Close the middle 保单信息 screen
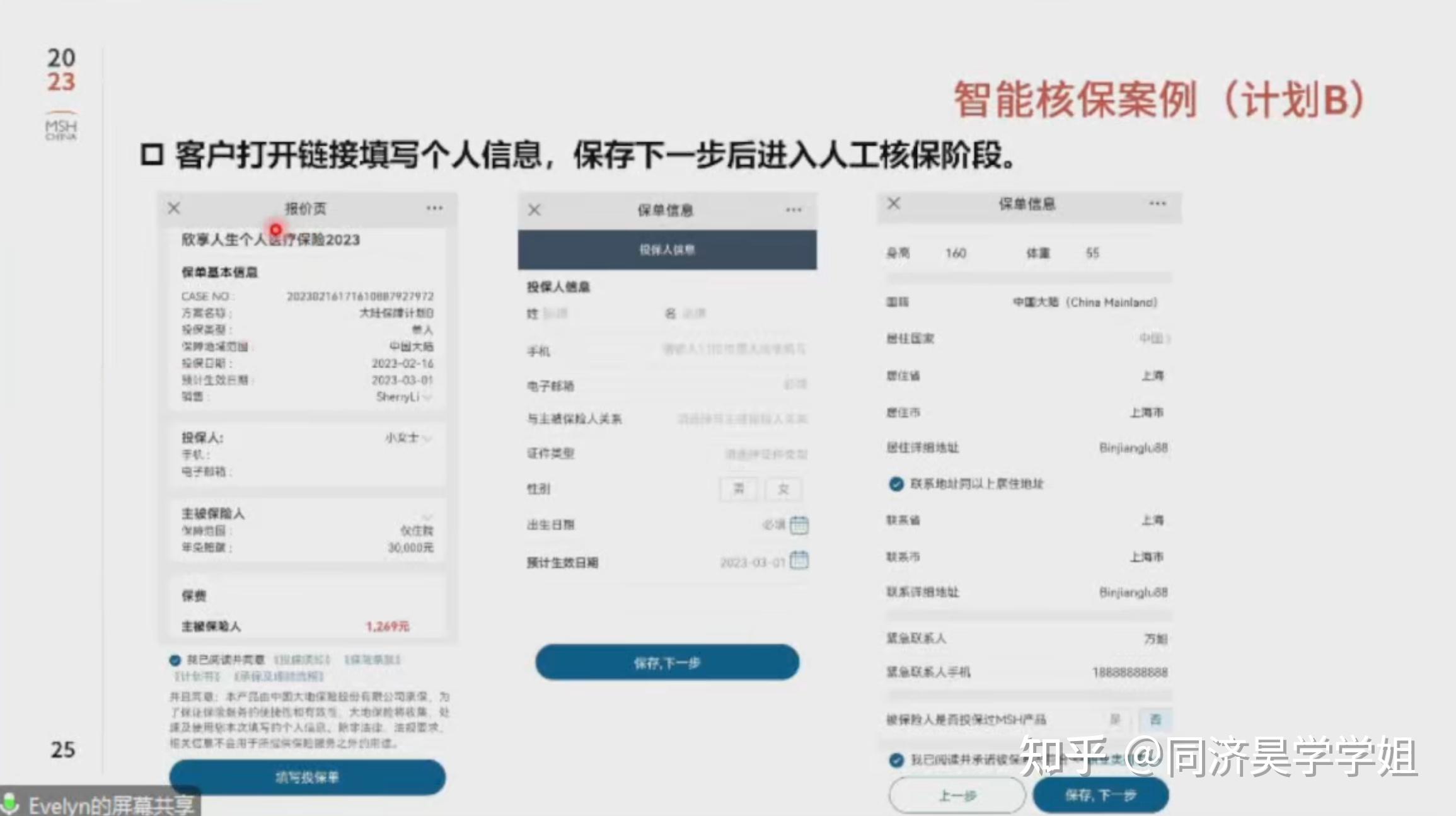This screenshot has width=1456, height=816. (x=535, y=210)
